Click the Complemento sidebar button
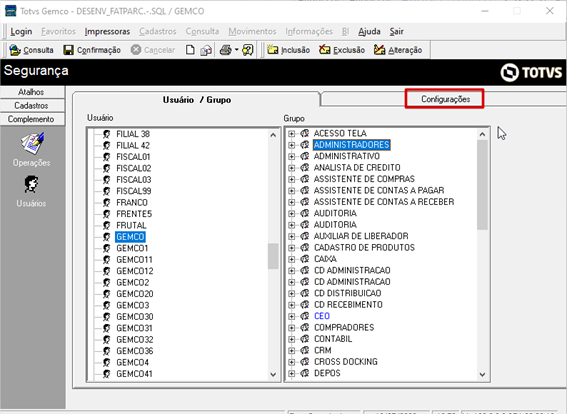The image size is (567, 414). click(31, 119)
